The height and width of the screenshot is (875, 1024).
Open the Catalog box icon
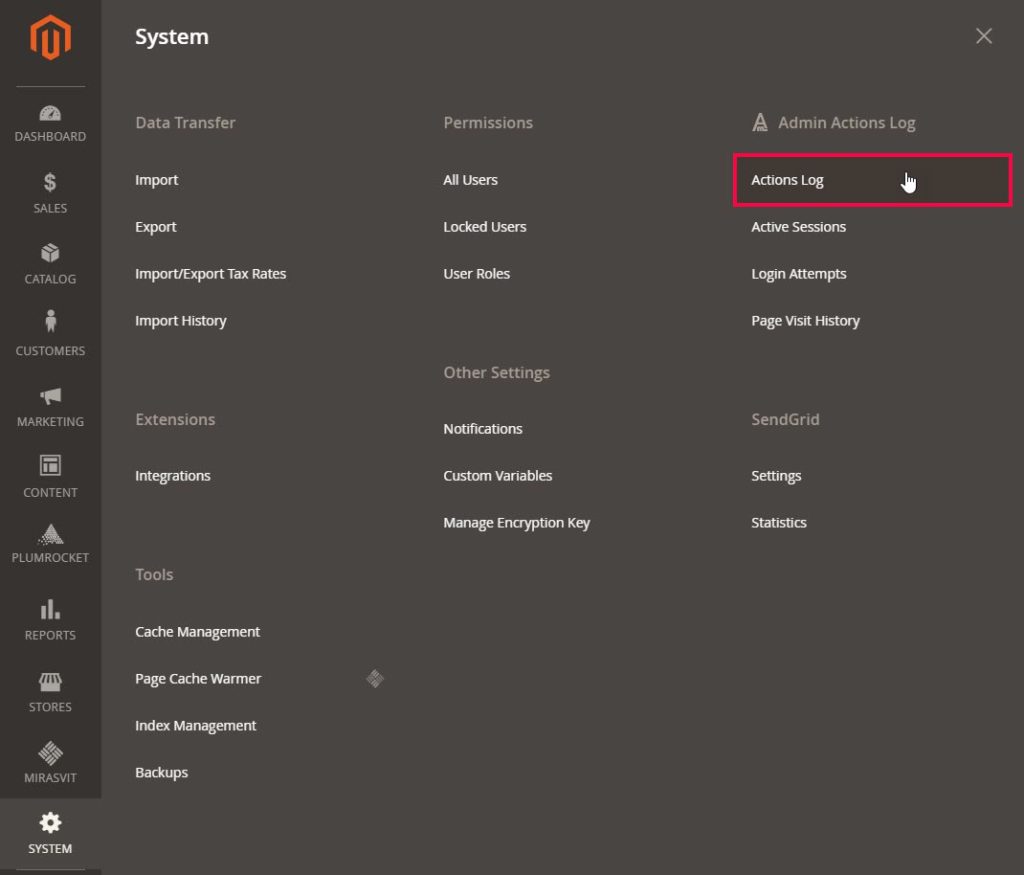[x=50, y=253]
